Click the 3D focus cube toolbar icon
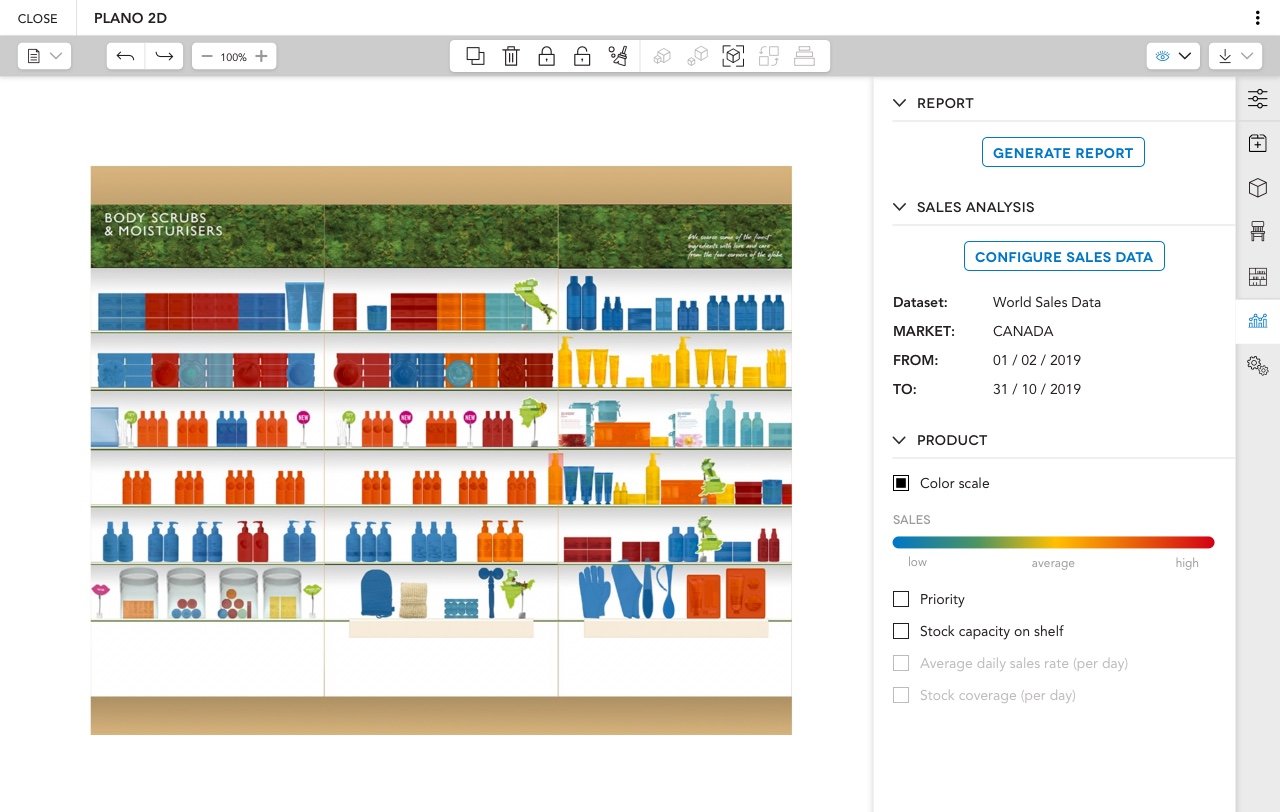Screen dimensions: 1280x812 point(733,56)
